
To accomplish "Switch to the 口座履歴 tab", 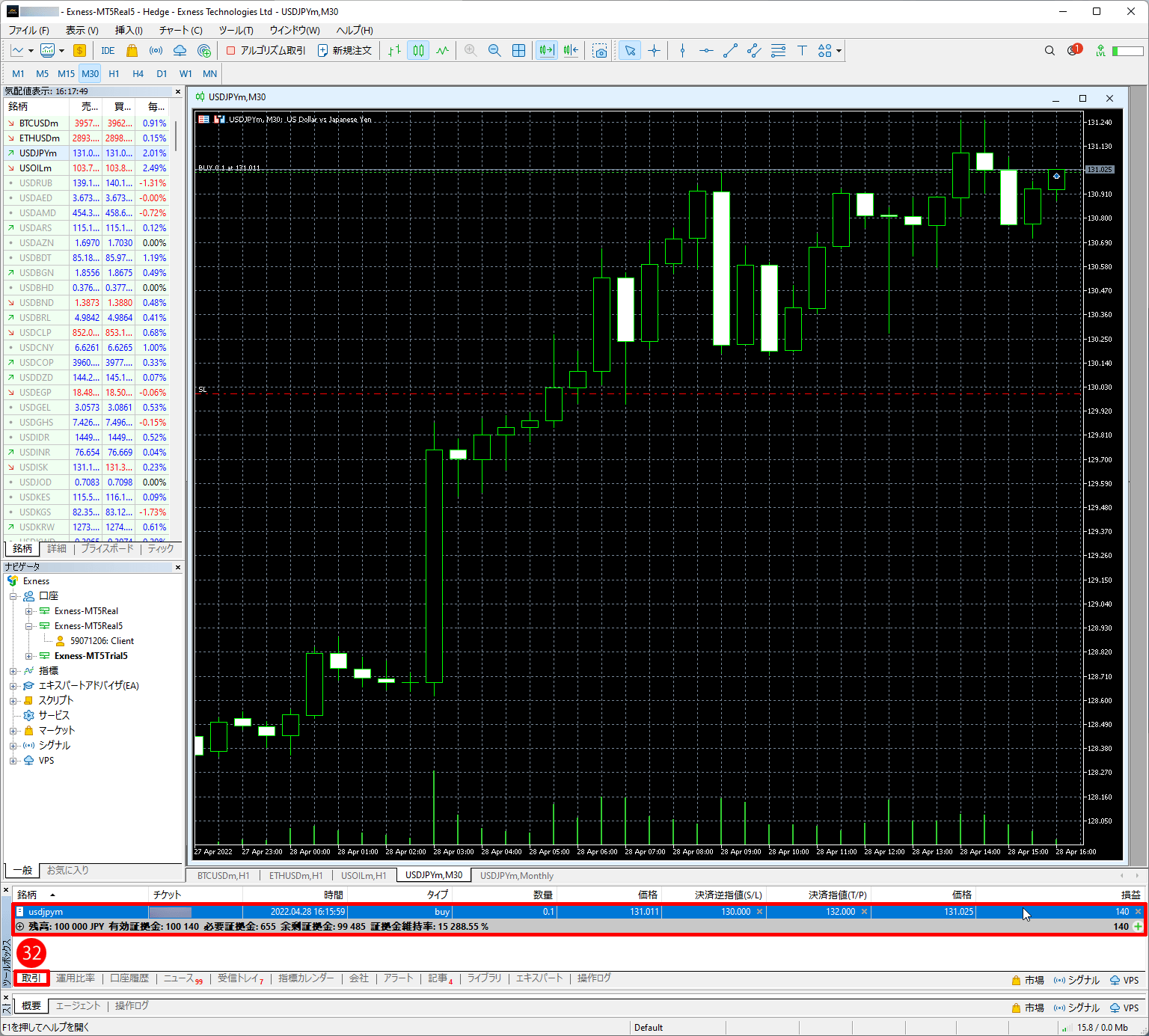I will tap(129, 978).
